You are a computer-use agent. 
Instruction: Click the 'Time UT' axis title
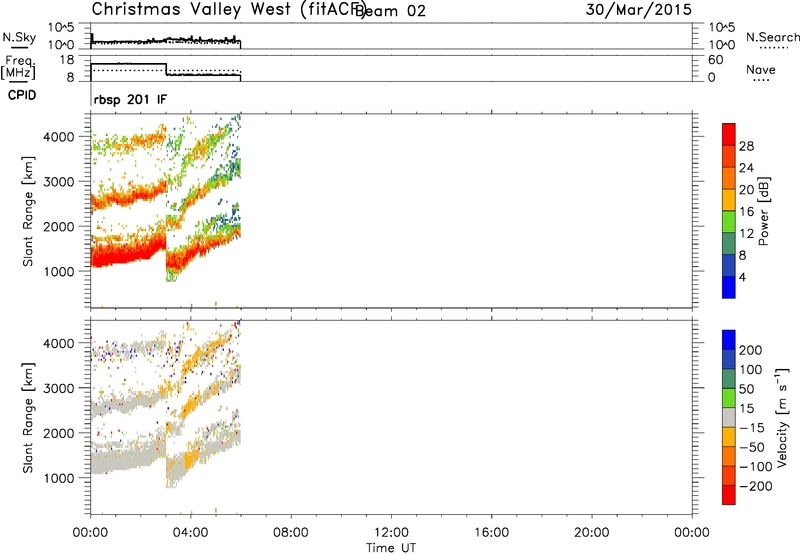click(391, 548)
